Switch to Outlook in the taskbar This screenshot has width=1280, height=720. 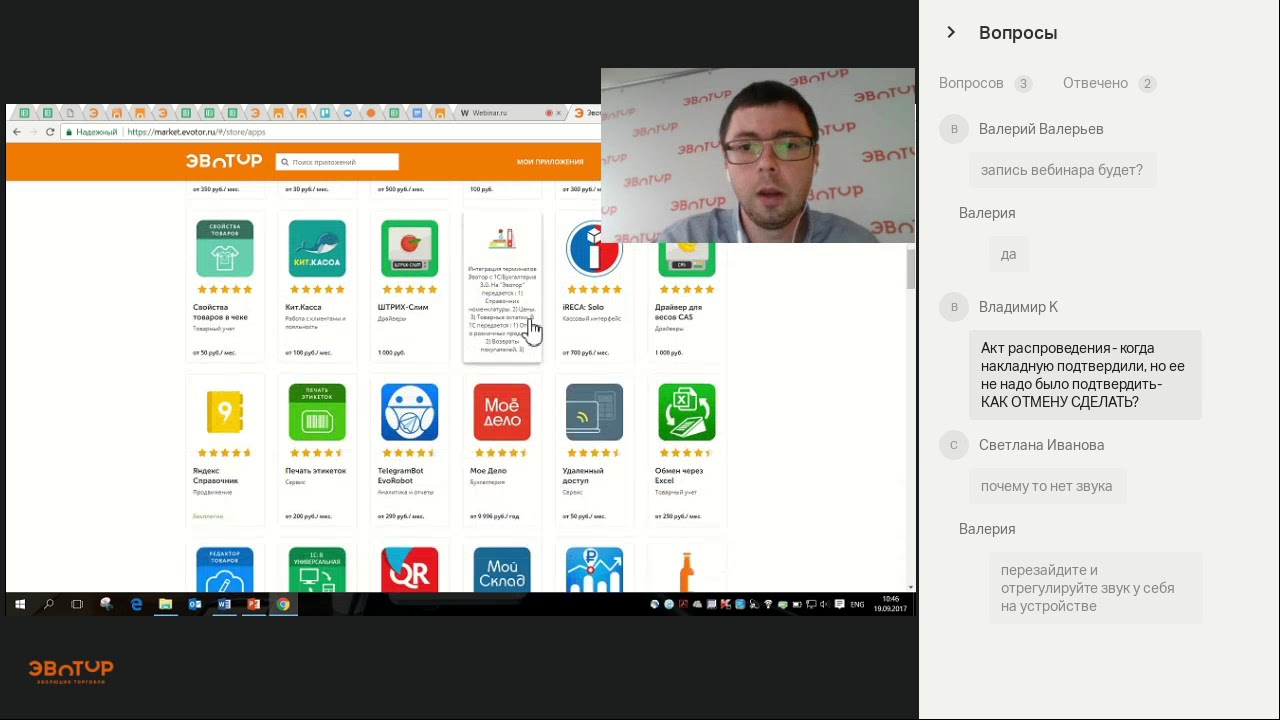click(195, 604)
